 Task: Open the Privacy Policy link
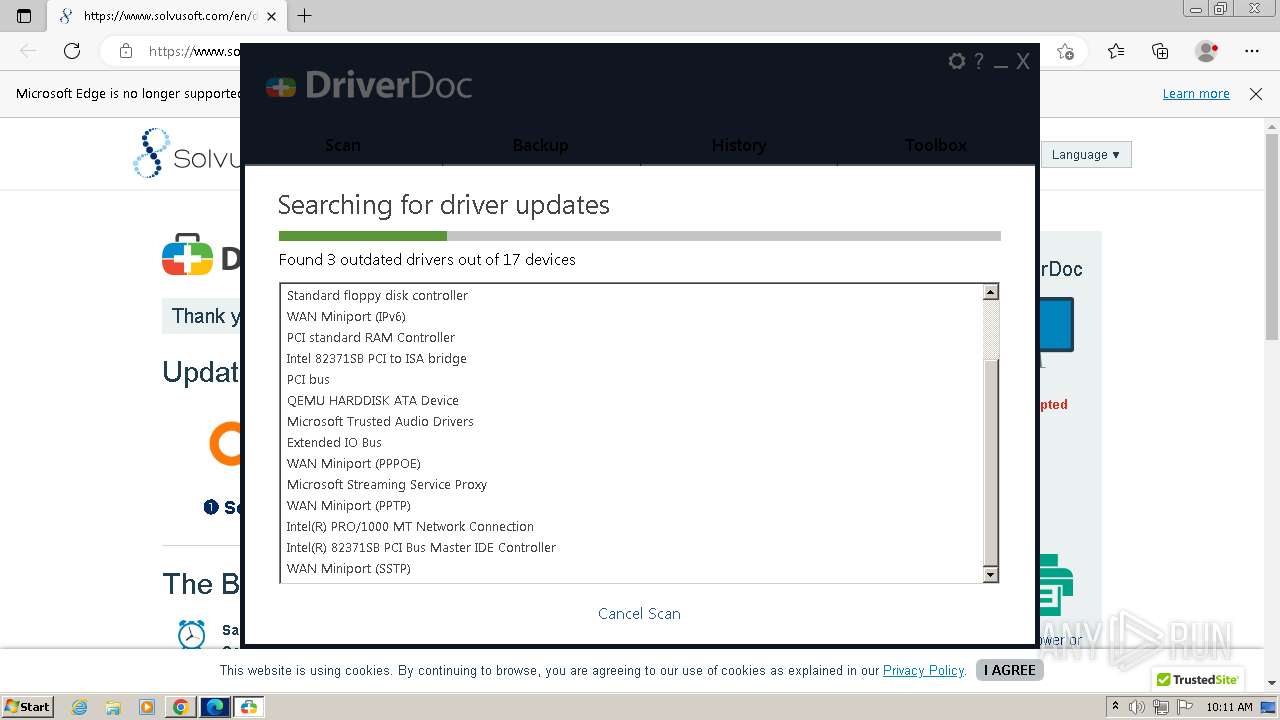pos(923,671)
